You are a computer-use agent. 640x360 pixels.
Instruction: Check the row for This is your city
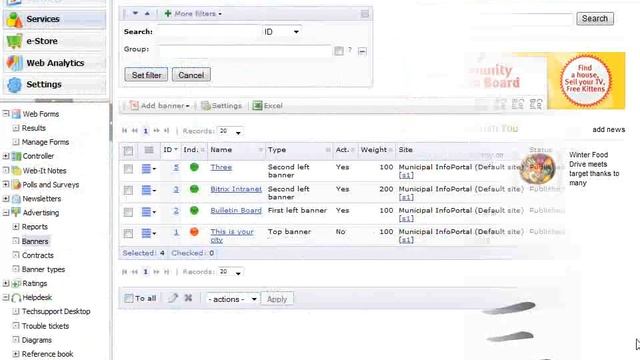tap(128, 233)
